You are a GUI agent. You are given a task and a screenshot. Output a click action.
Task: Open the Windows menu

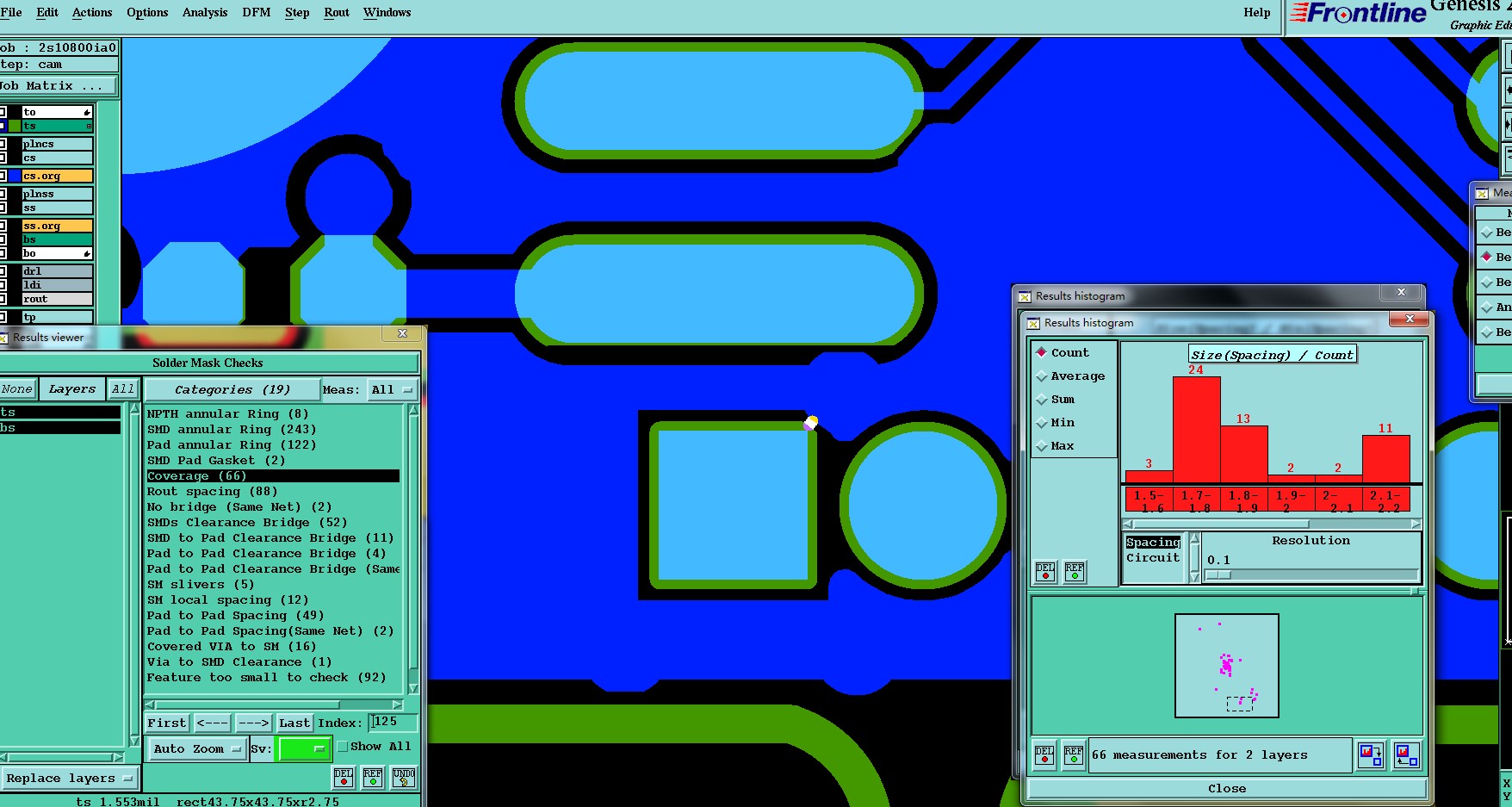[387, 12]
